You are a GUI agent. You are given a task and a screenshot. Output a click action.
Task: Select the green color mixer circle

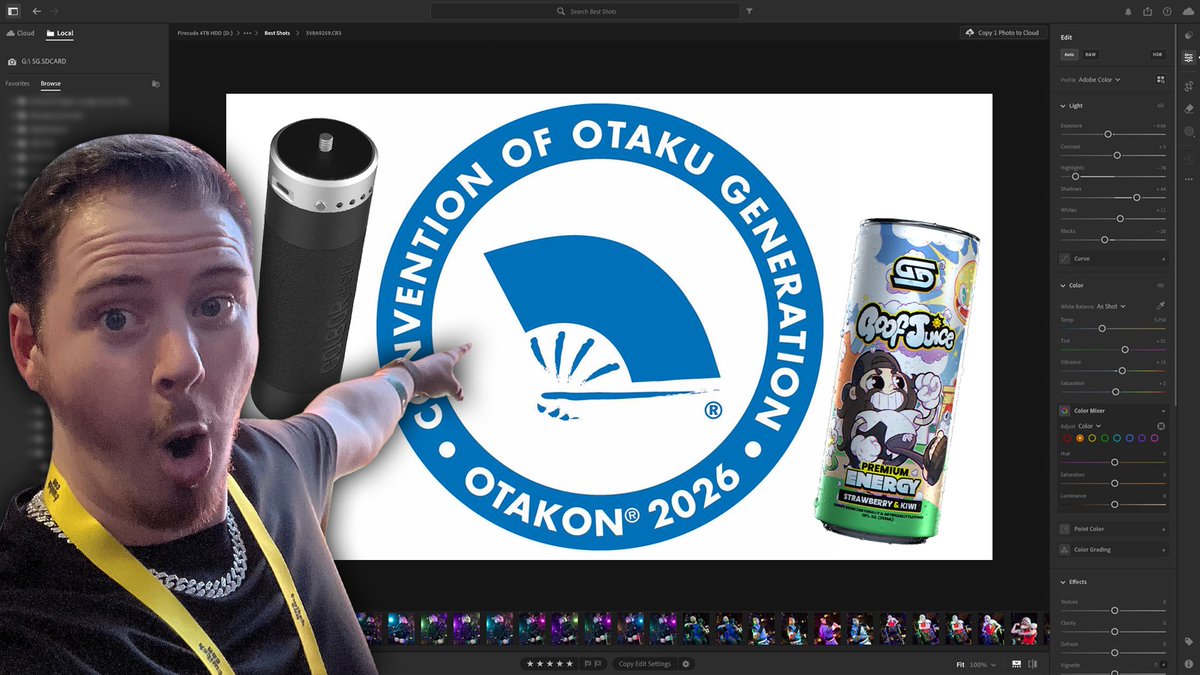(1104, 438)
